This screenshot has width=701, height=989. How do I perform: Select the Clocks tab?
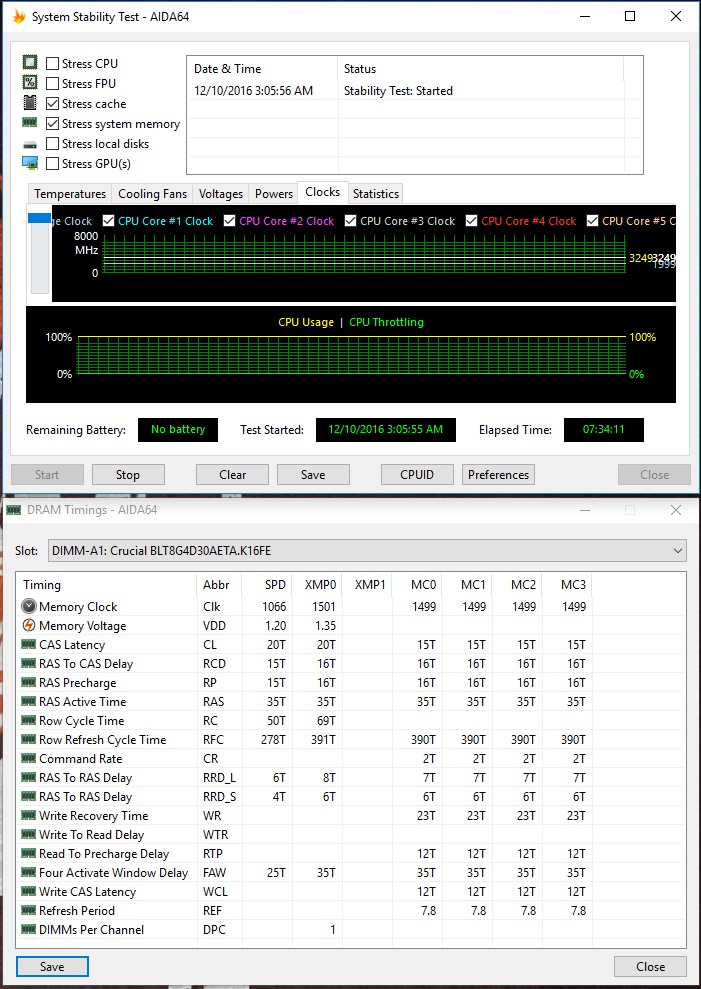(x=322, y=192)
